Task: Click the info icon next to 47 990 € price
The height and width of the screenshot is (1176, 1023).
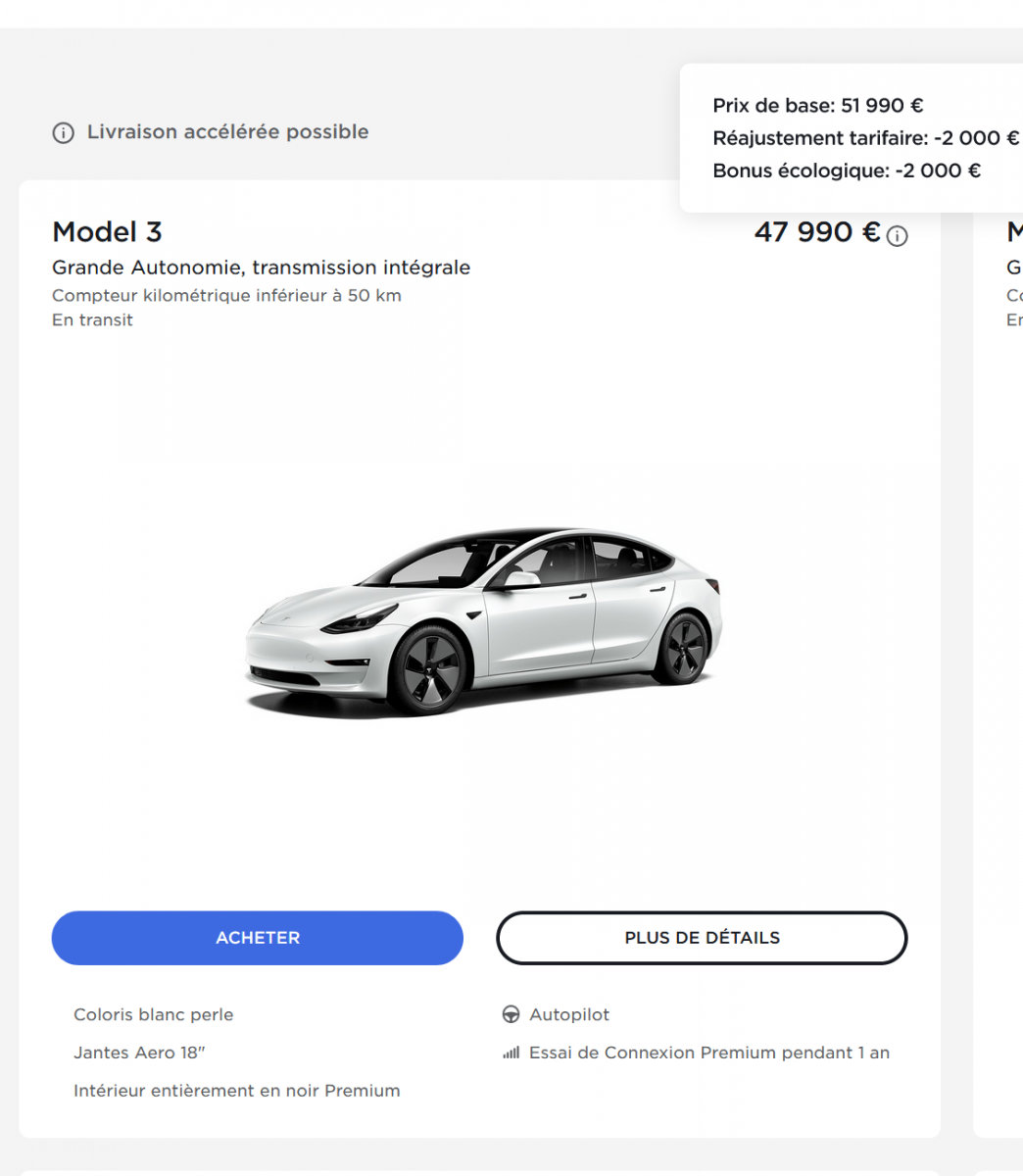Action: [x=897, y=236]
